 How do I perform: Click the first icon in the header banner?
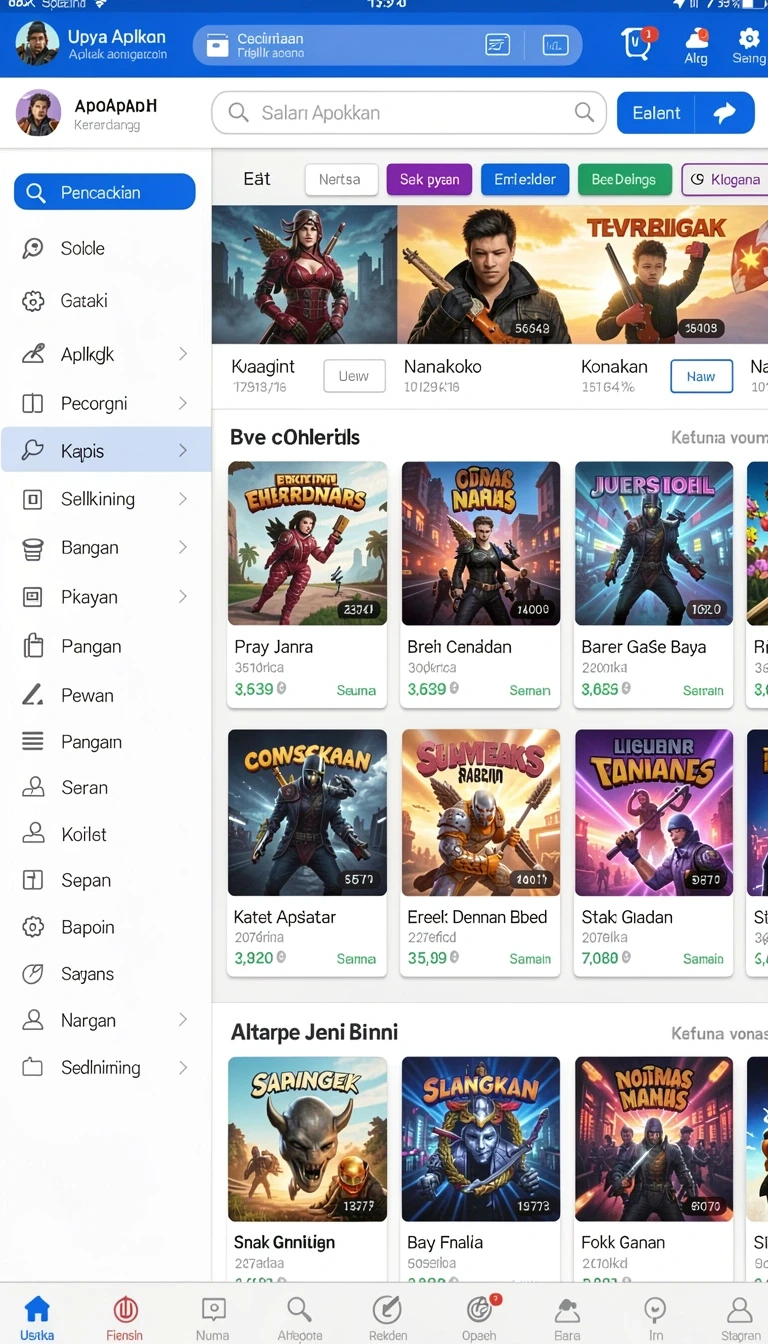(497, 45)
